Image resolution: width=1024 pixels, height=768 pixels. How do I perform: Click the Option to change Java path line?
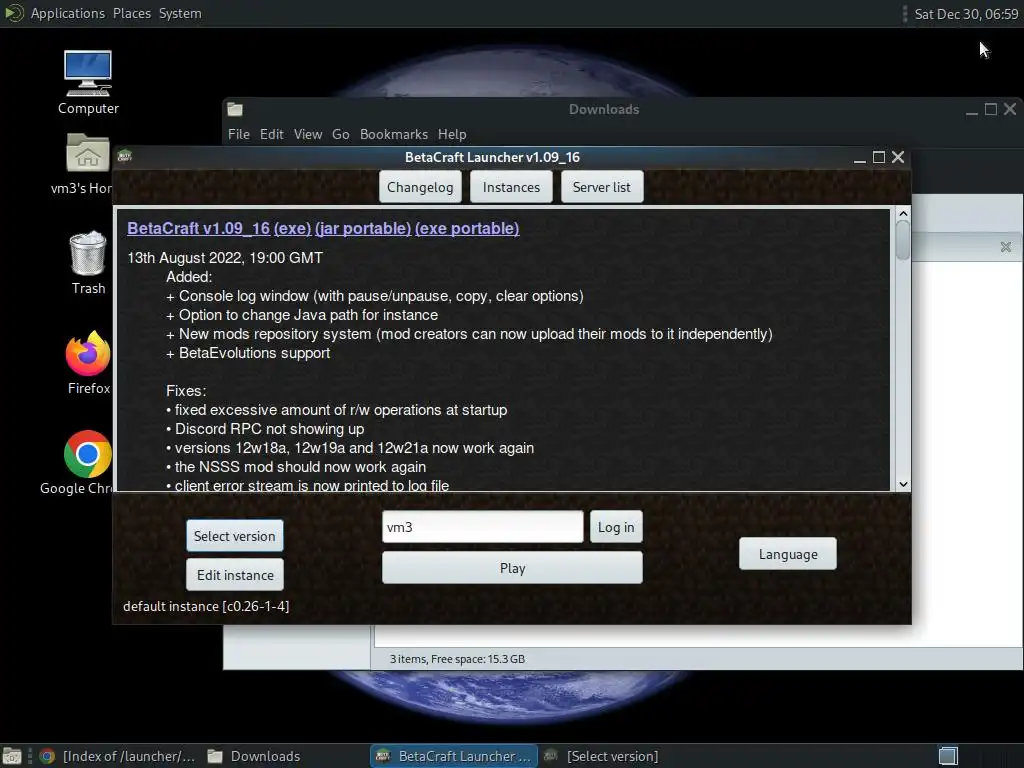302,315
